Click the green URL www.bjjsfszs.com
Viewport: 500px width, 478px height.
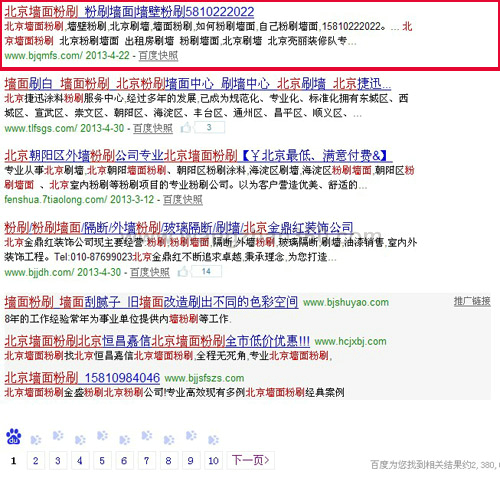coord(204,378)
